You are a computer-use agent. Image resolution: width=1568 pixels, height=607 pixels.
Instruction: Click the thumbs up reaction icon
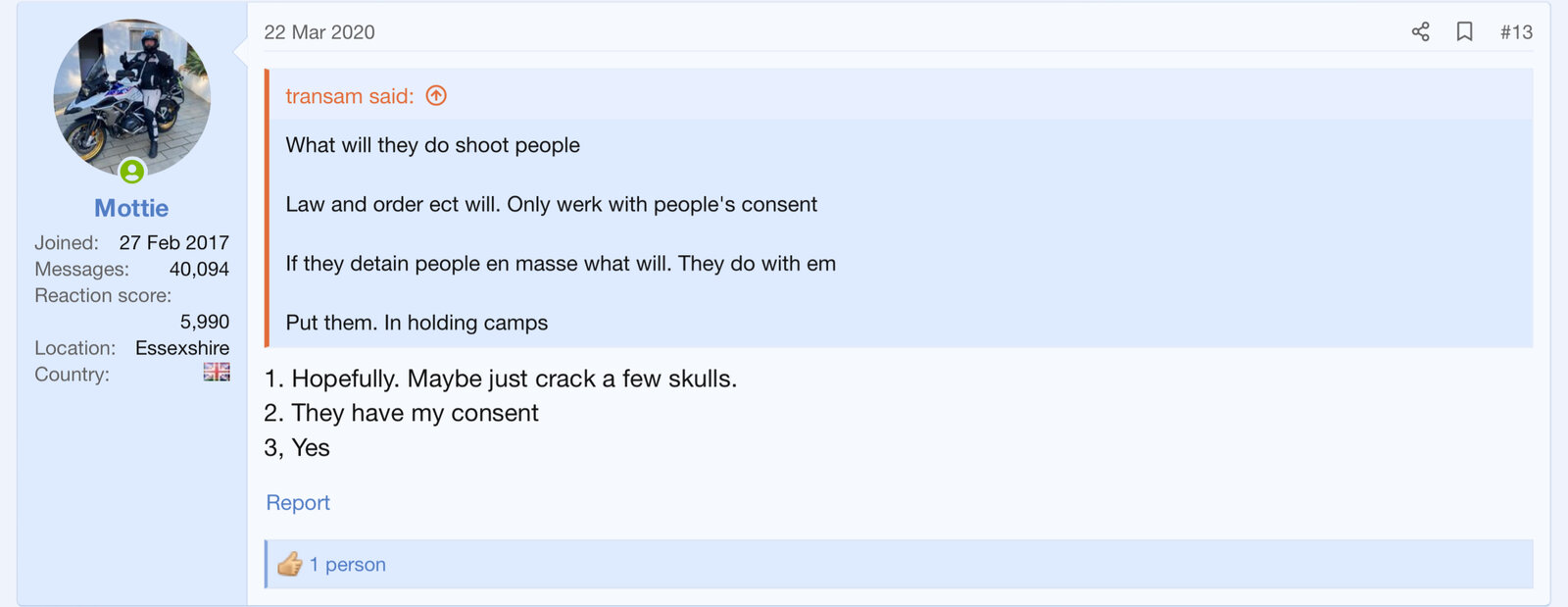click(x=289, y=564)
